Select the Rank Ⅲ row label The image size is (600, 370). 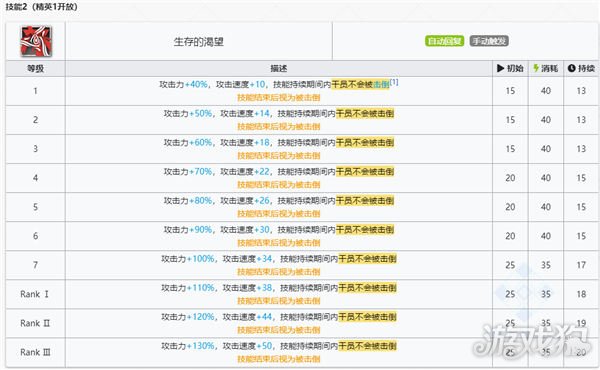pyautogui.click(x=35, y=352)
